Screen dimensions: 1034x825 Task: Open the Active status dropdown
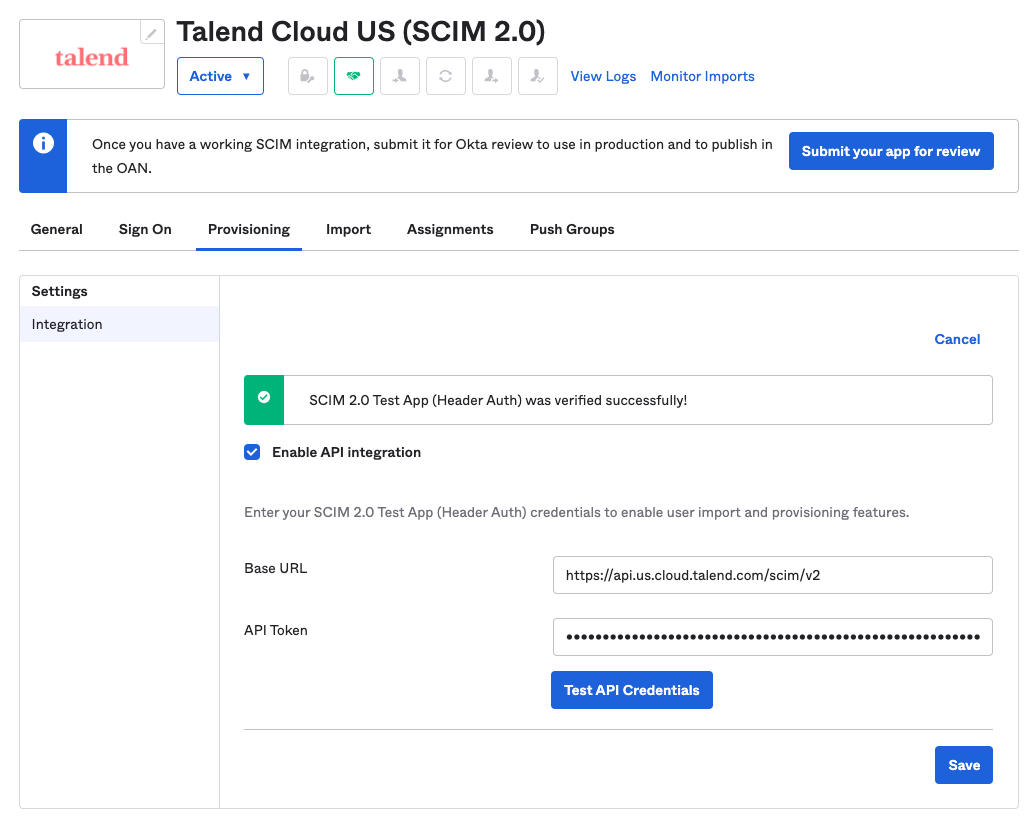coord(220,76)
